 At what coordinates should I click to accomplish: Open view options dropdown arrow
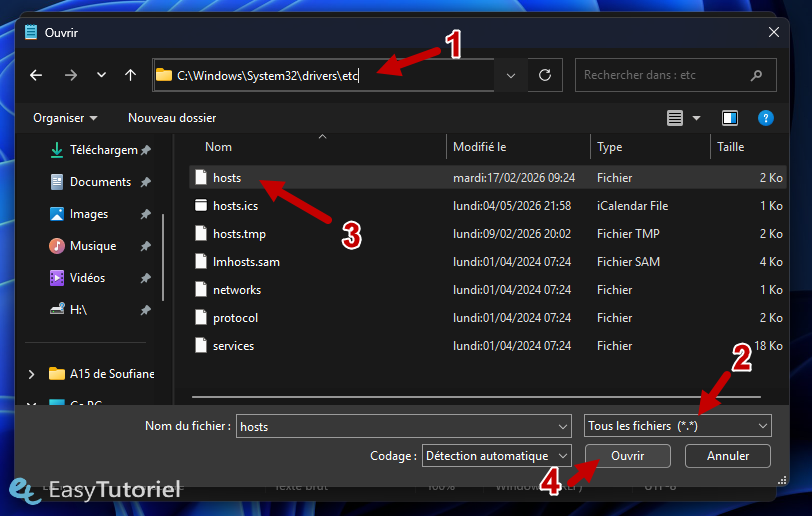coord(697,118)
